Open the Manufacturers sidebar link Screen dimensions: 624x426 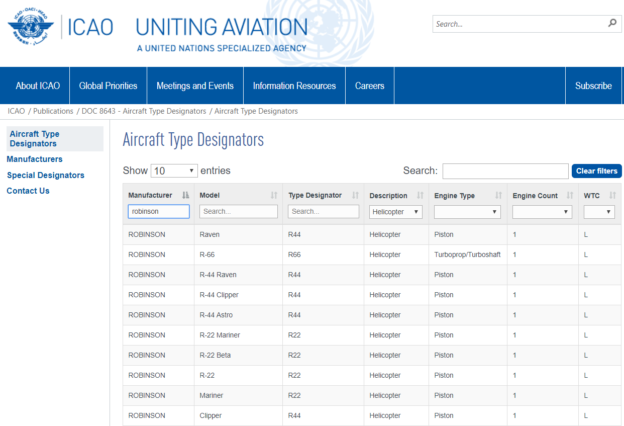[34, 159]
